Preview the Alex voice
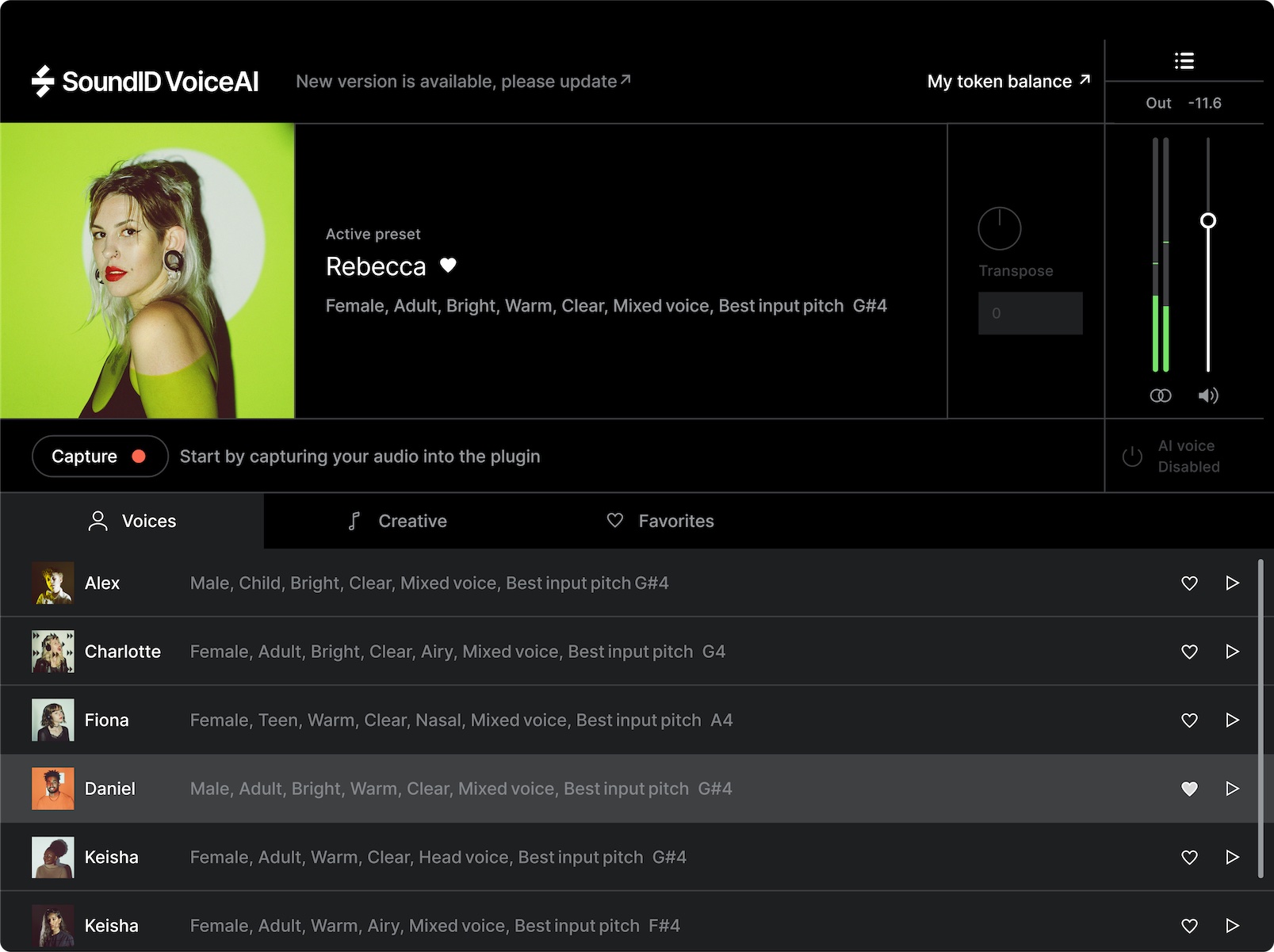Viewport: 1274px width, 952px height. click(1232, 583)
